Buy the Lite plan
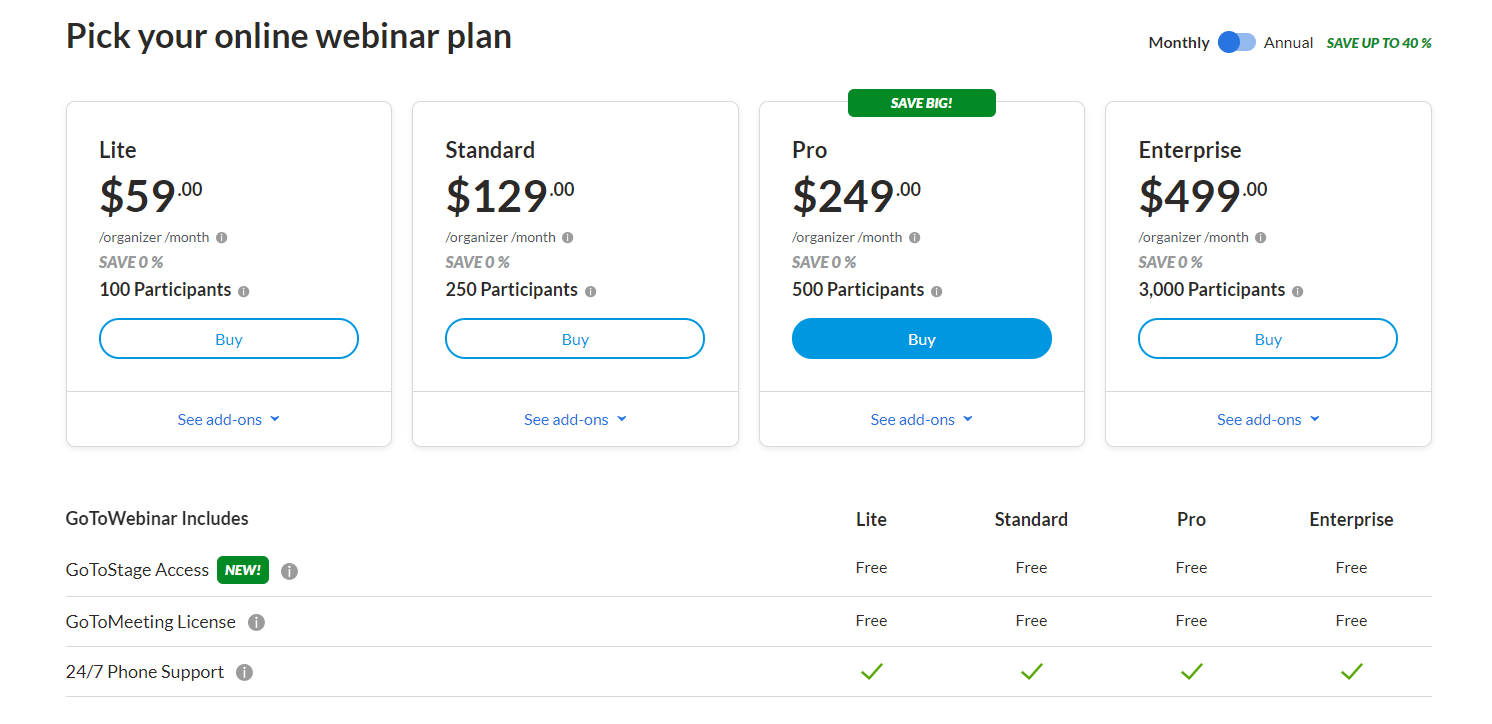1492x724 pixels. [228, 339]
